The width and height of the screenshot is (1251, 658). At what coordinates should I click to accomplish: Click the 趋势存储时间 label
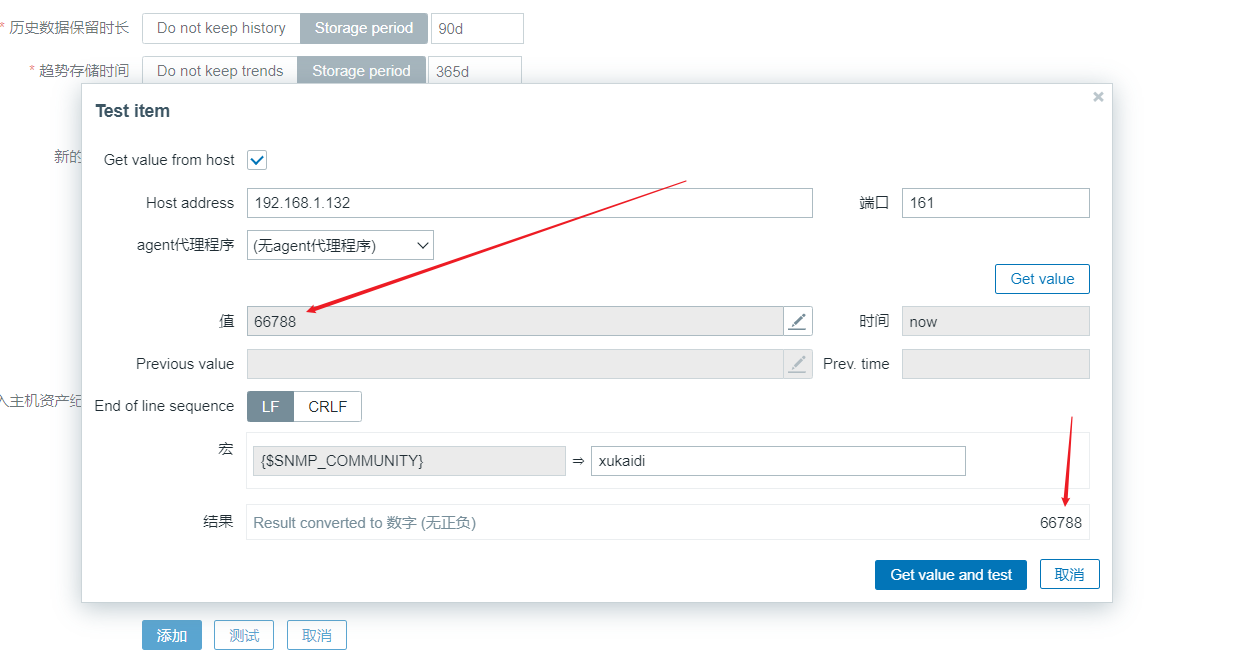84,71
